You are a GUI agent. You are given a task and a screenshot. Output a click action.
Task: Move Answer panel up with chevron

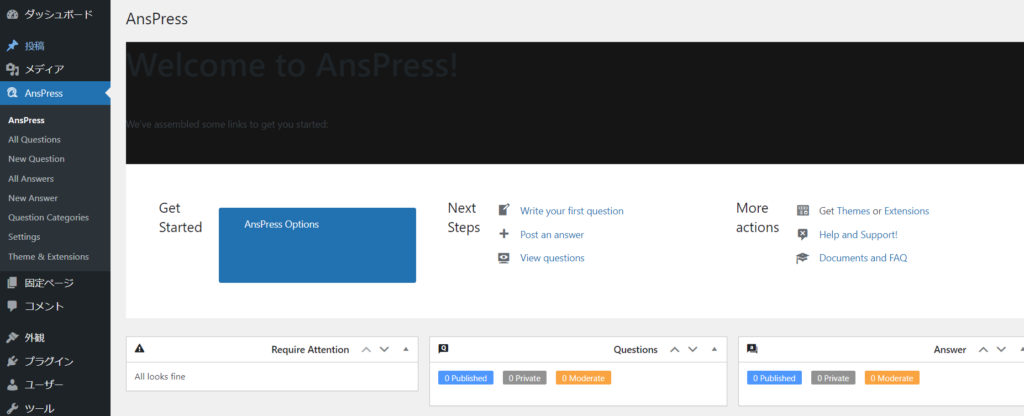(x=983, y=350)
